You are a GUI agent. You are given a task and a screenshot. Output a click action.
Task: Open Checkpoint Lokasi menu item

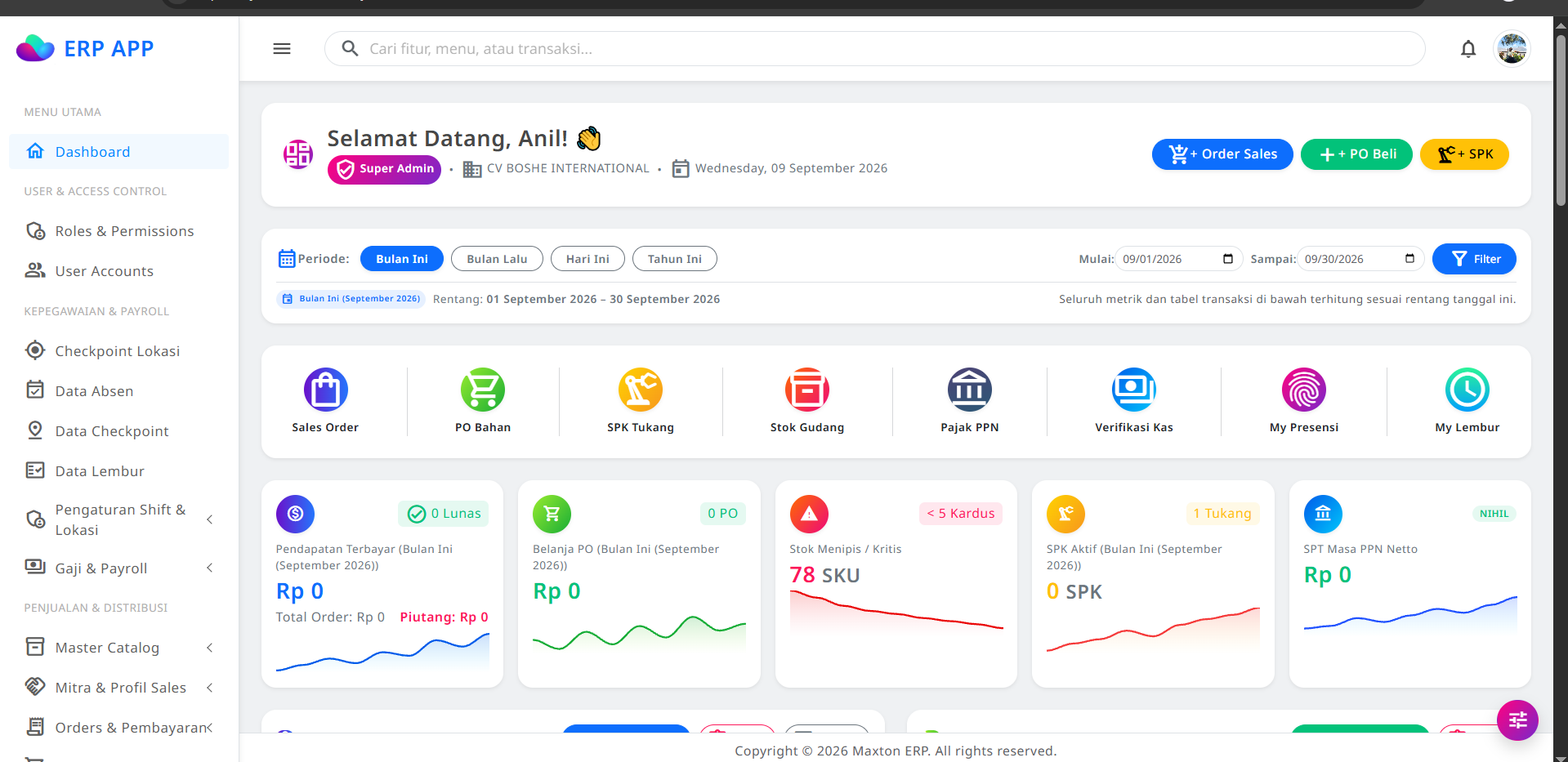click(119, 351)
